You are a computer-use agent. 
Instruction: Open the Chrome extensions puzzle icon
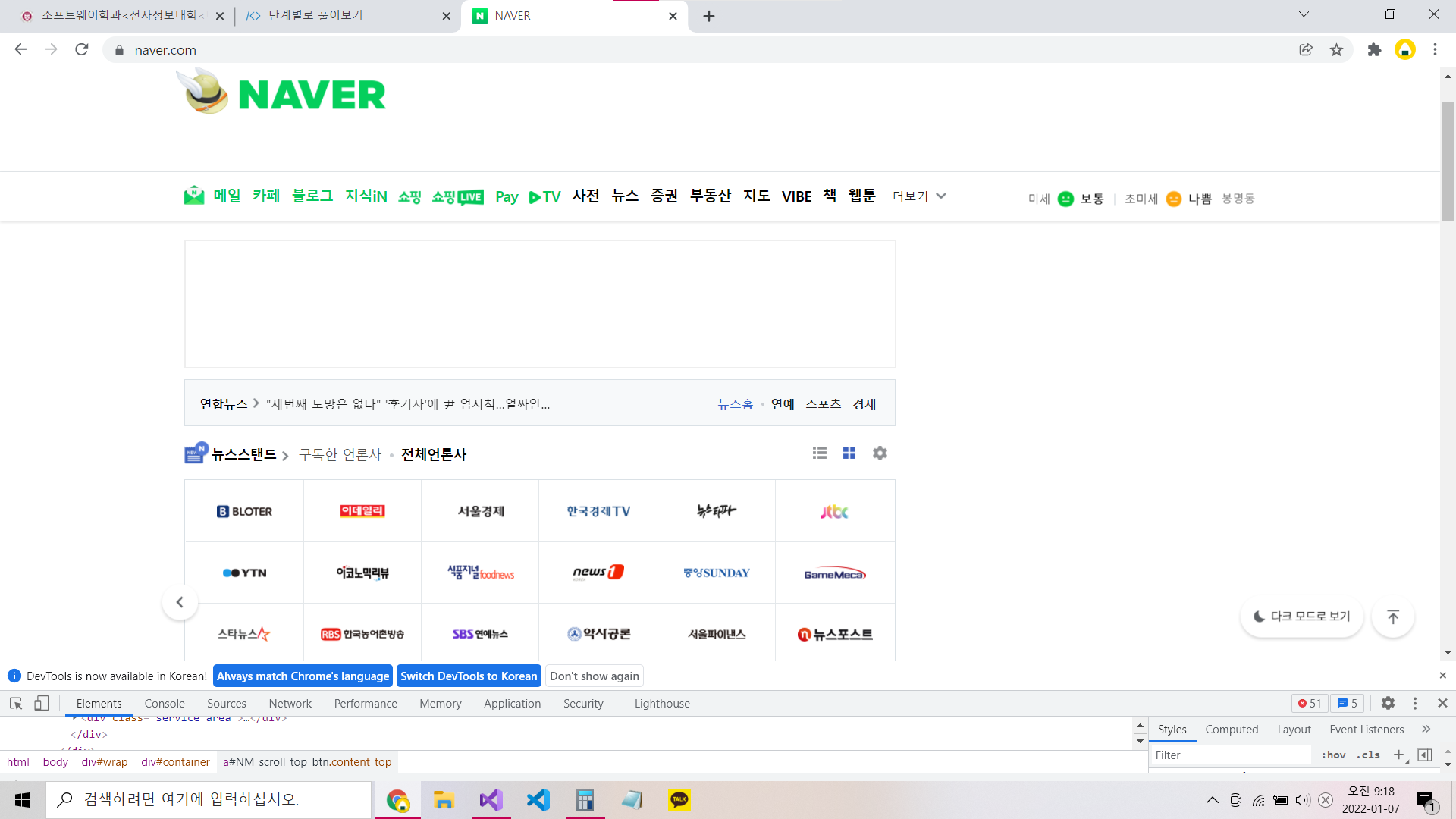point(1374,50)
